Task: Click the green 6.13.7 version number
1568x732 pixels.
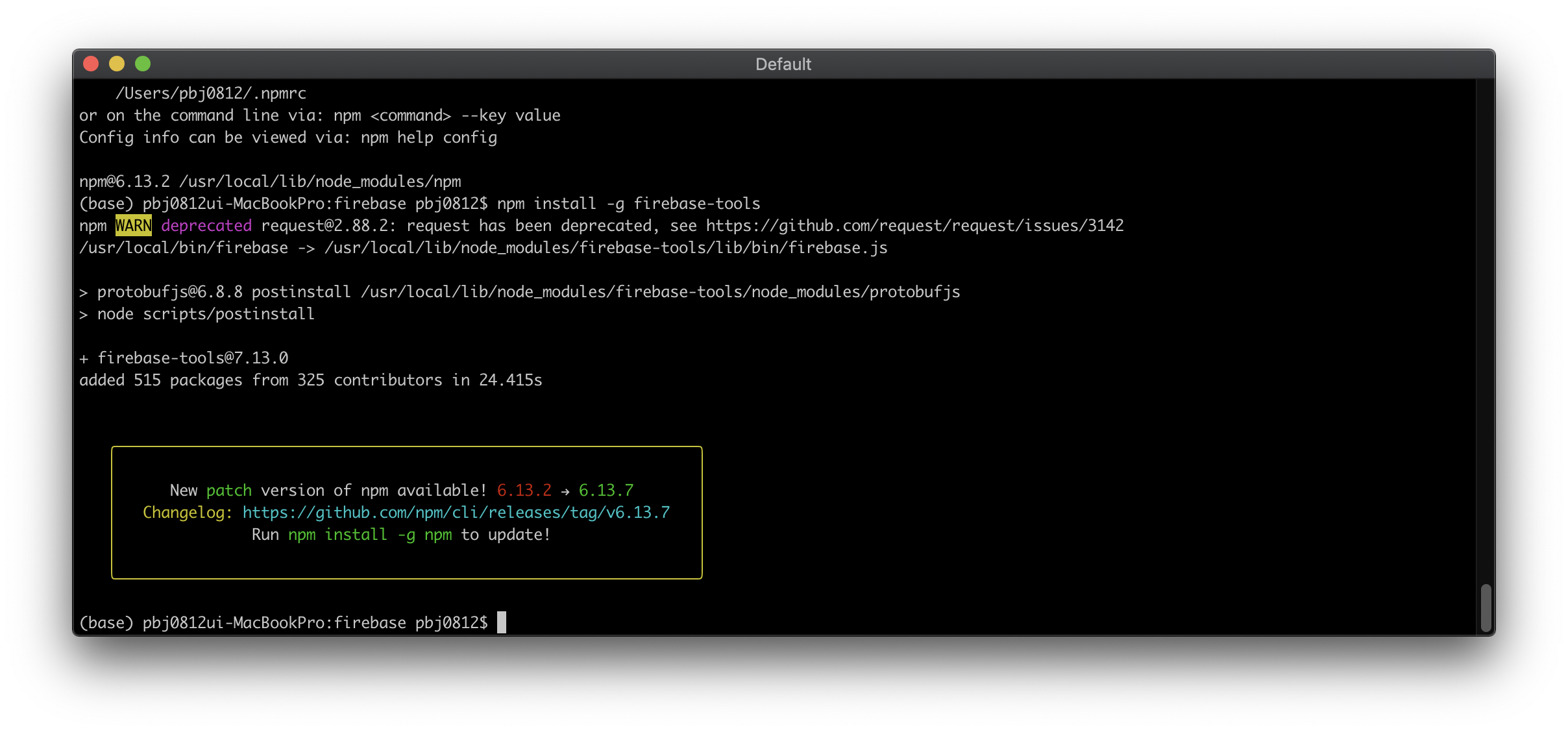Action: [606, 491]
